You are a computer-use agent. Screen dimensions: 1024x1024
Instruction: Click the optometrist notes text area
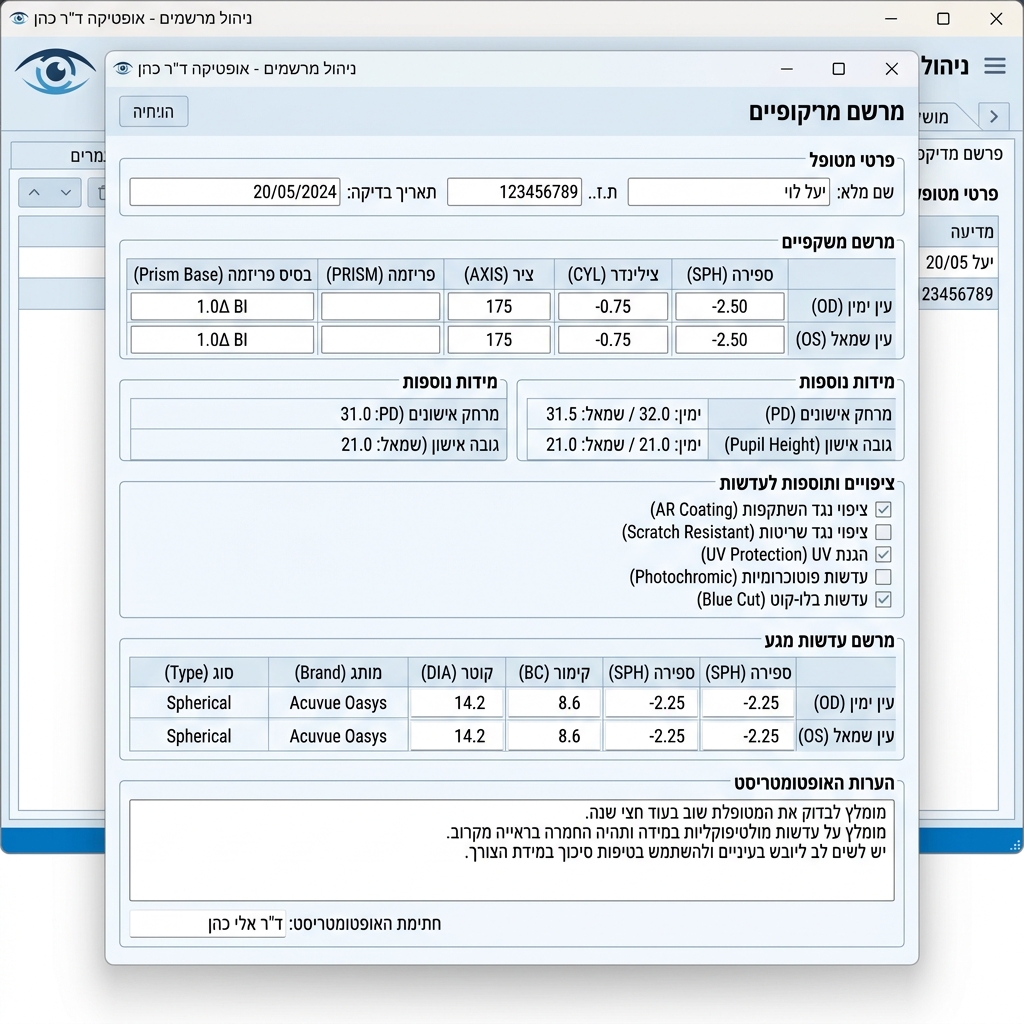(512, 850)
